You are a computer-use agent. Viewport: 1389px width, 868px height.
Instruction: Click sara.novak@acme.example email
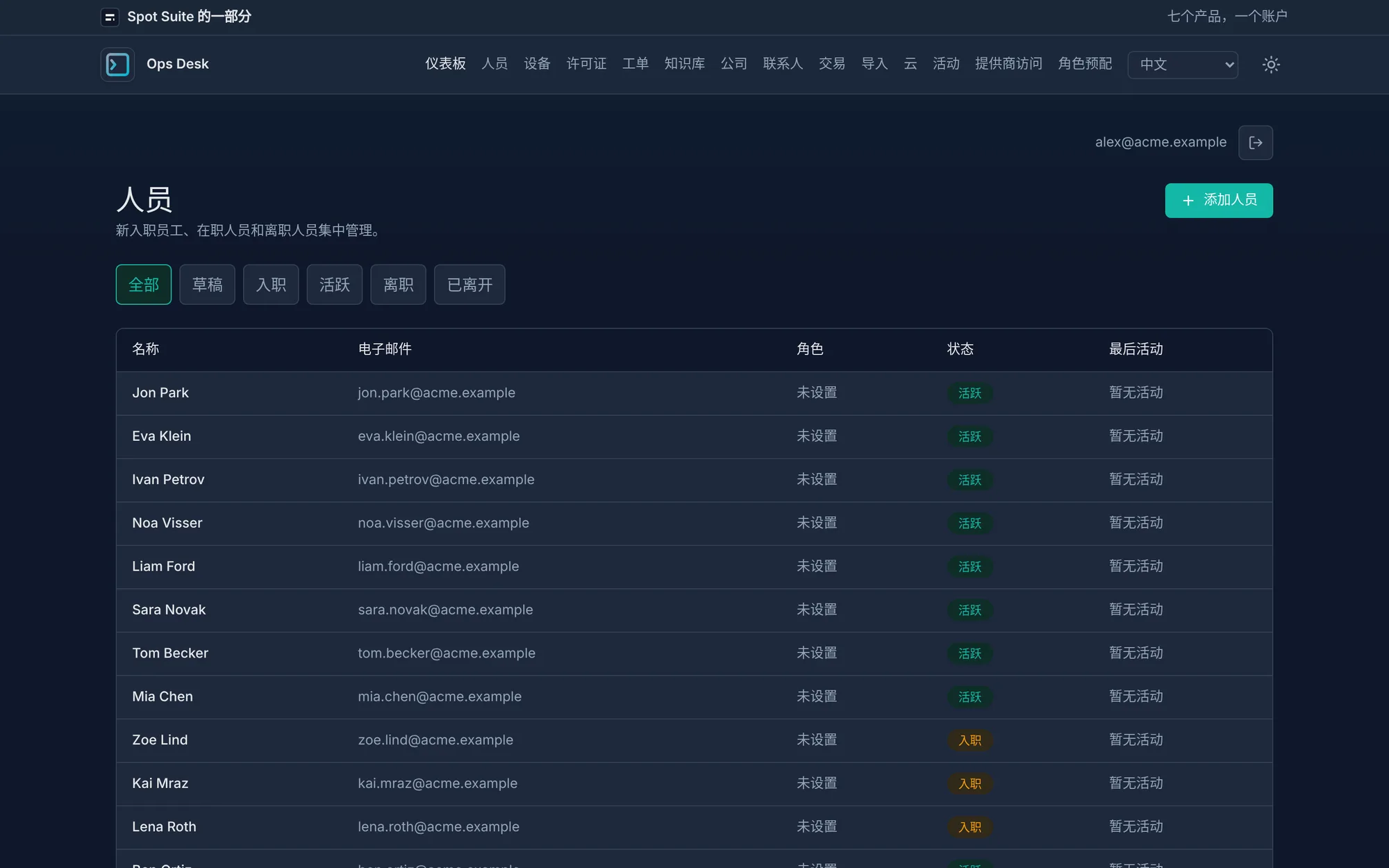445,610
